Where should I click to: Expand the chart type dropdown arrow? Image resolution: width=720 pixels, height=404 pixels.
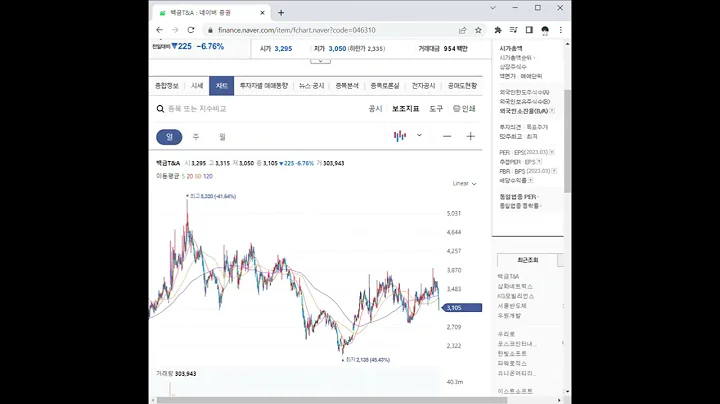point(419,135)
